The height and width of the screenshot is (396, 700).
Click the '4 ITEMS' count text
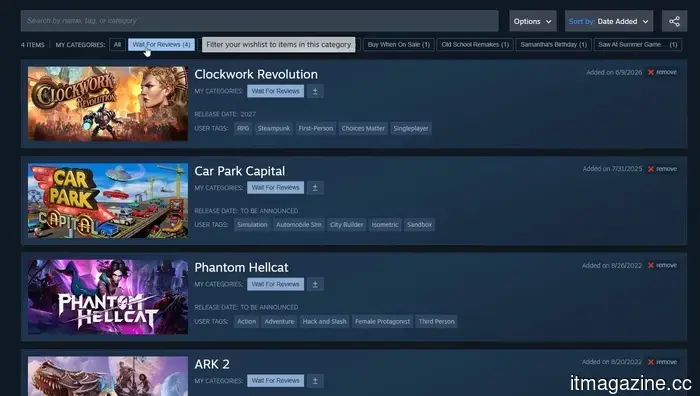(33, 45)
